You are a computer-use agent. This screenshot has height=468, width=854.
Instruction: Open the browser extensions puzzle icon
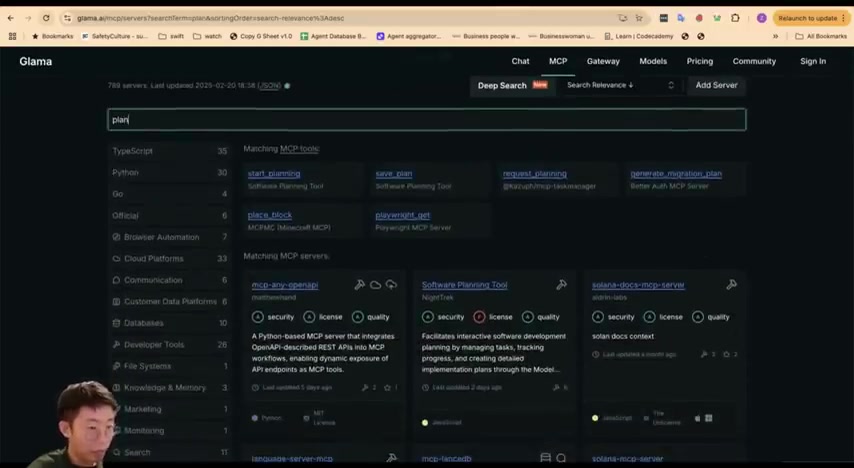click(x=735, y=18)
